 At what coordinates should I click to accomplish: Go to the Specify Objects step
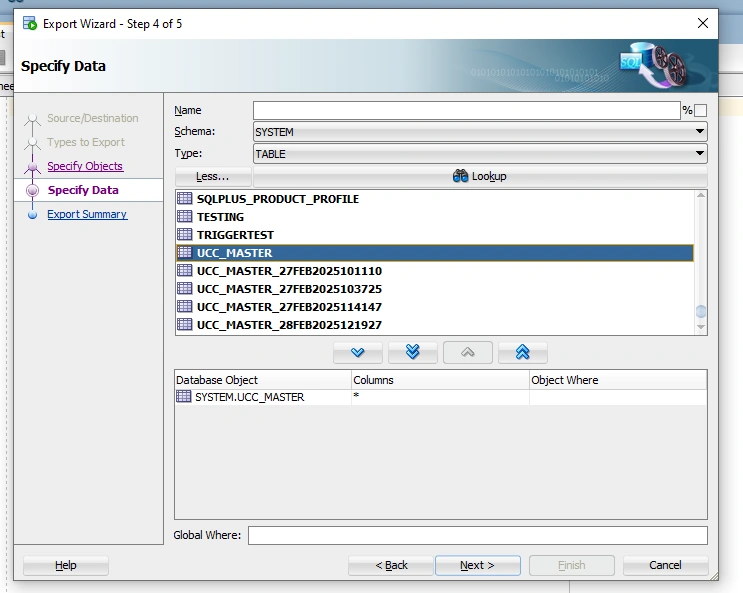[x=85, y=166]
